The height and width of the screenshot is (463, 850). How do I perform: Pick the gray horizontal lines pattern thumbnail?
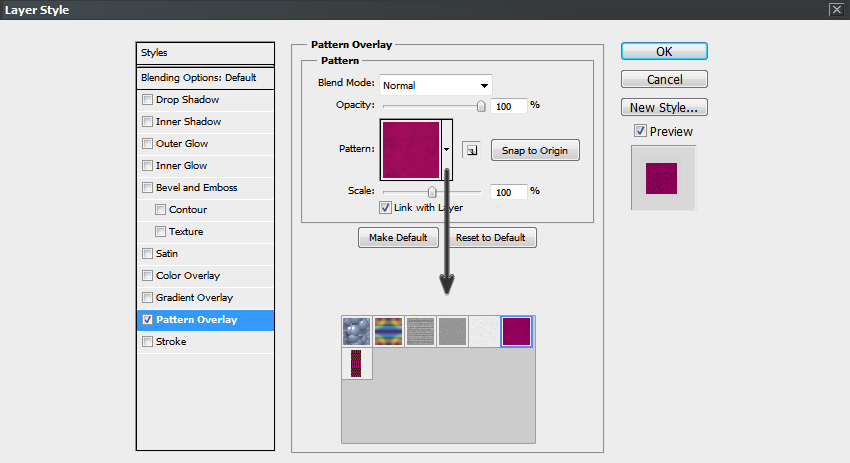420,331
